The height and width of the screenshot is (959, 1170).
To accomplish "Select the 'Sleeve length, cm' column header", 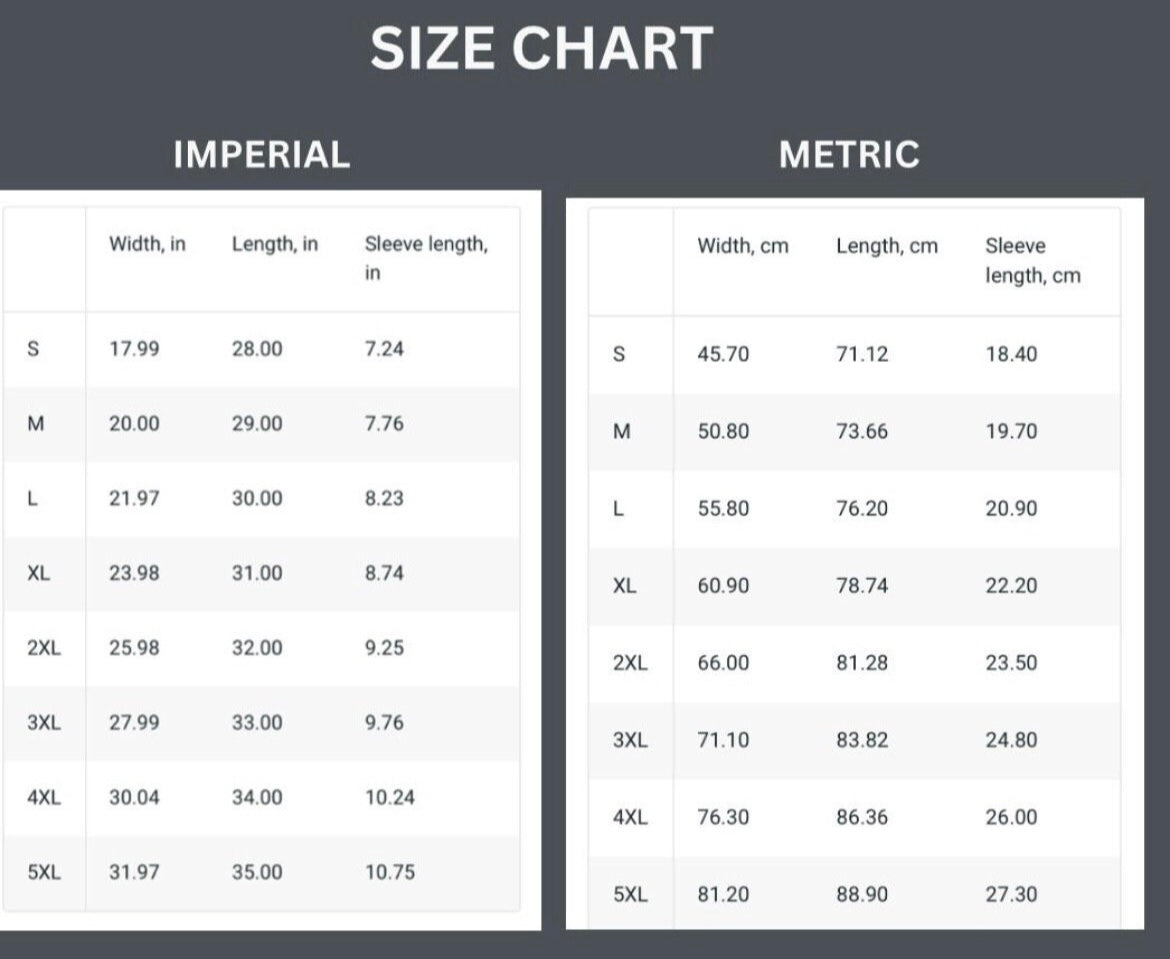I will pyautogui.click(x=1032, y=260).
